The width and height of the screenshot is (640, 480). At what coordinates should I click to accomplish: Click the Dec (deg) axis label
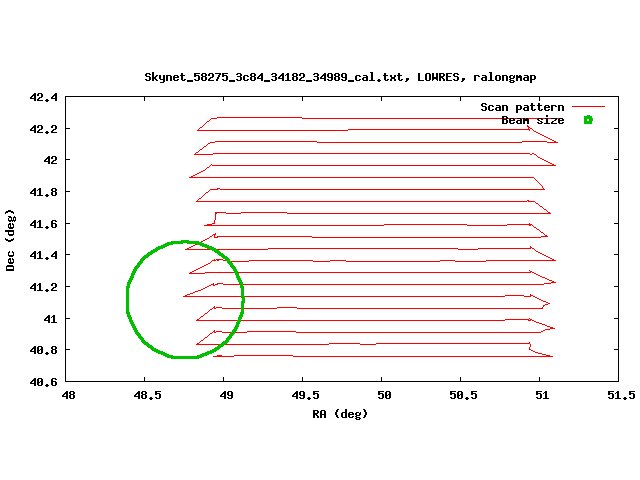pyautogui.click(x=10, y=240)
